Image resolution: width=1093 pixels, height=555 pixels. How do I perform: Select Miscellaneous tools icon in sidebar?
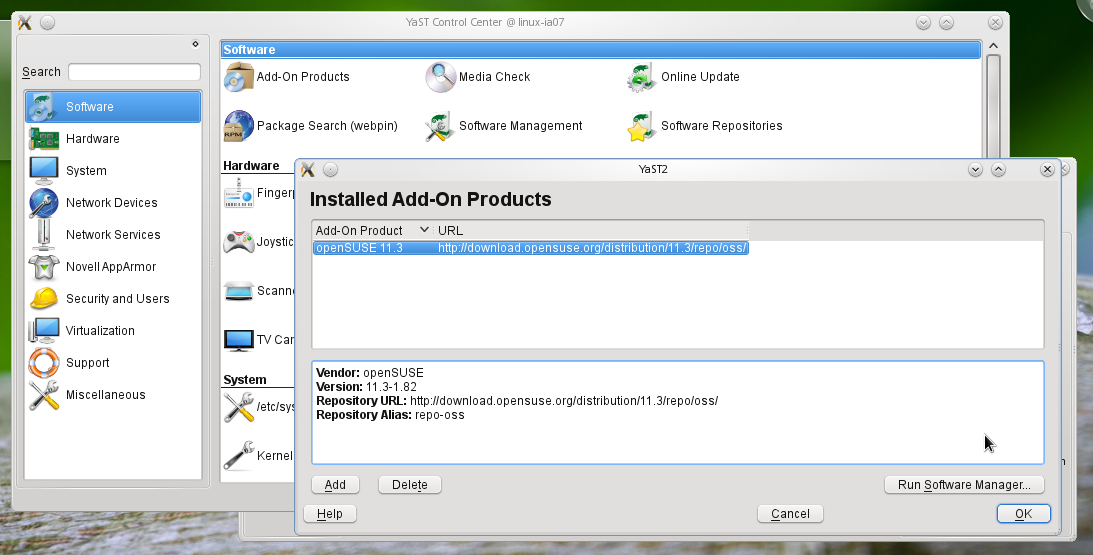pos(44,395)
